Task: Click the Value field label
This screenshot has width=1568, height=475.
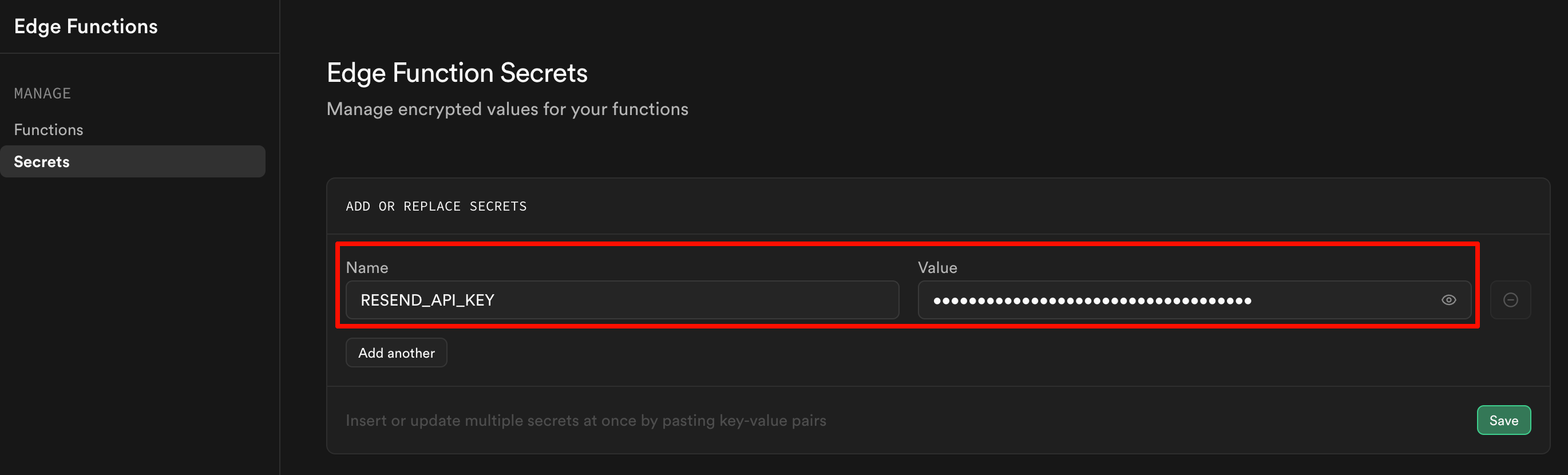Action: (x=937, y=267)
